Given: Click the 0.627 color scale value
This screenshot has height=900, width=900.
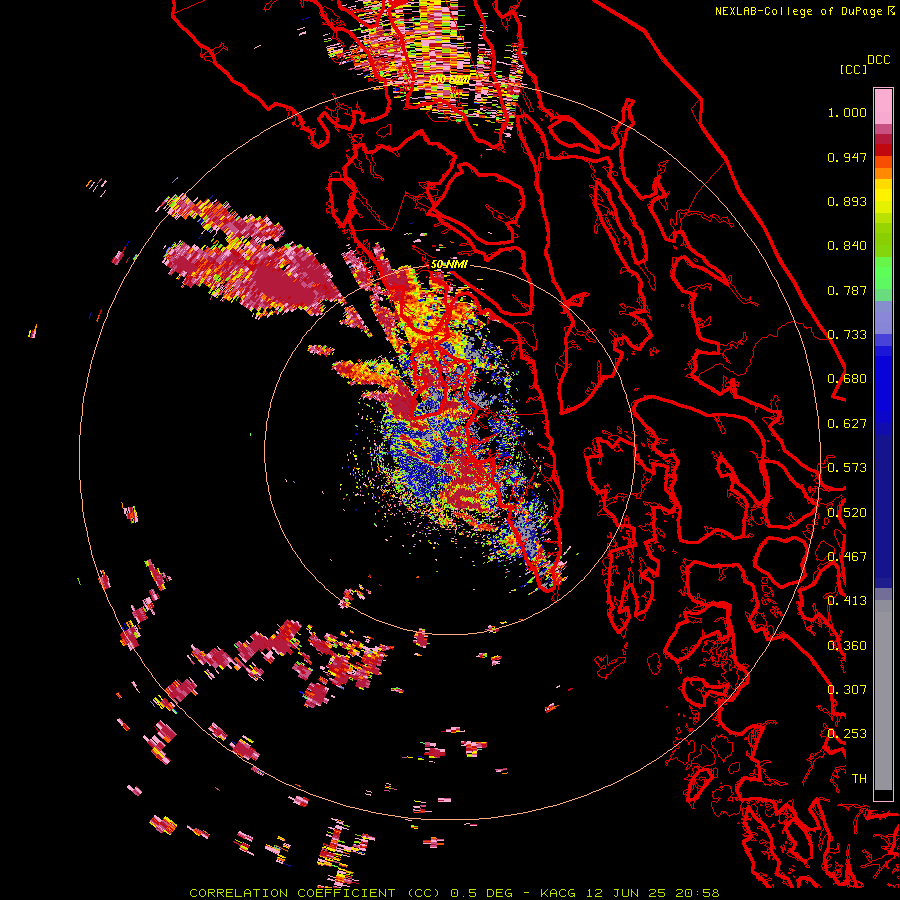Looking at the screenshot, I should coord(847,424).
